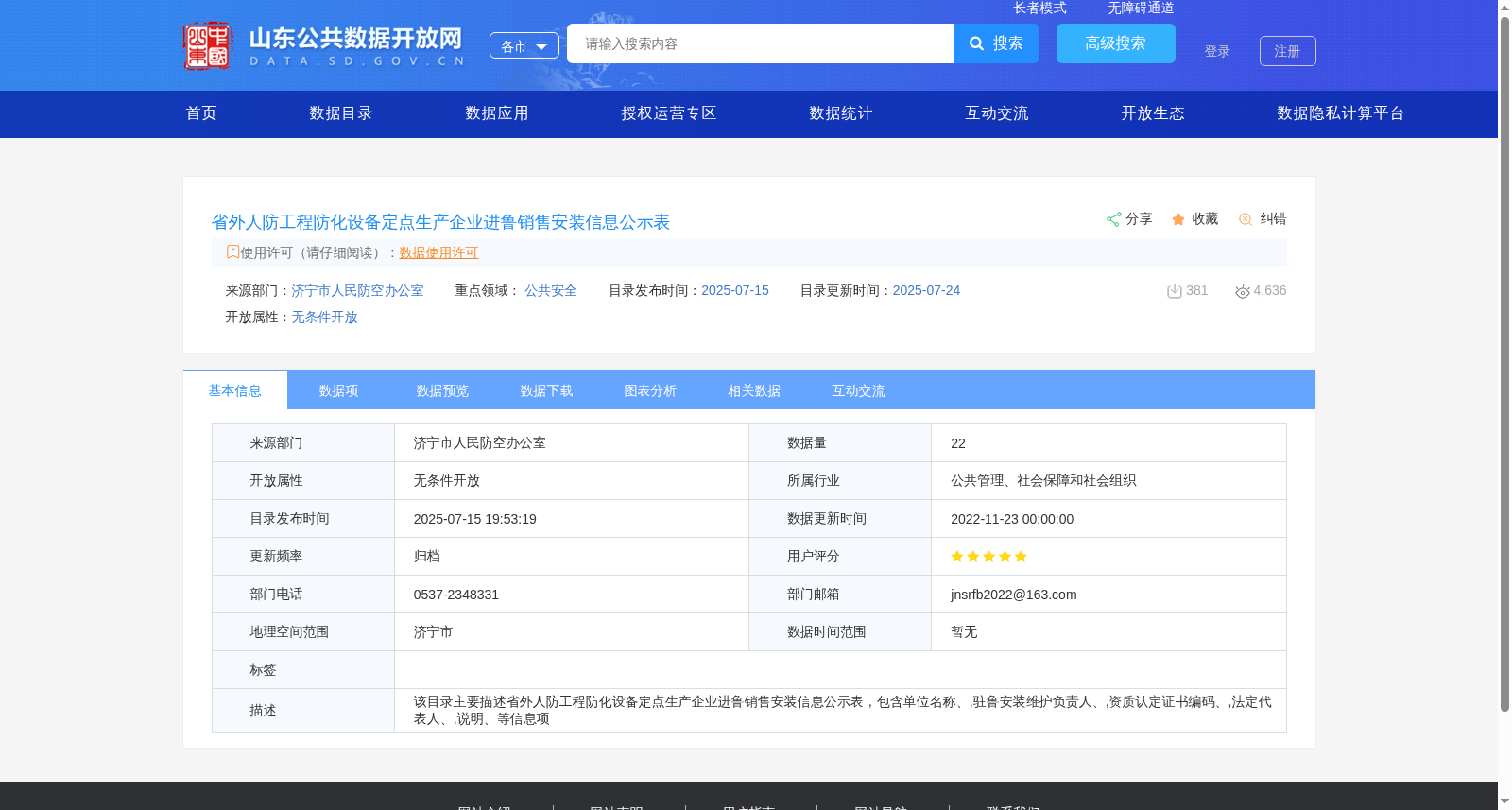Click the bookmark icon beside 使用许可
Screen dimensions: 1512x810
coord(232,251)
